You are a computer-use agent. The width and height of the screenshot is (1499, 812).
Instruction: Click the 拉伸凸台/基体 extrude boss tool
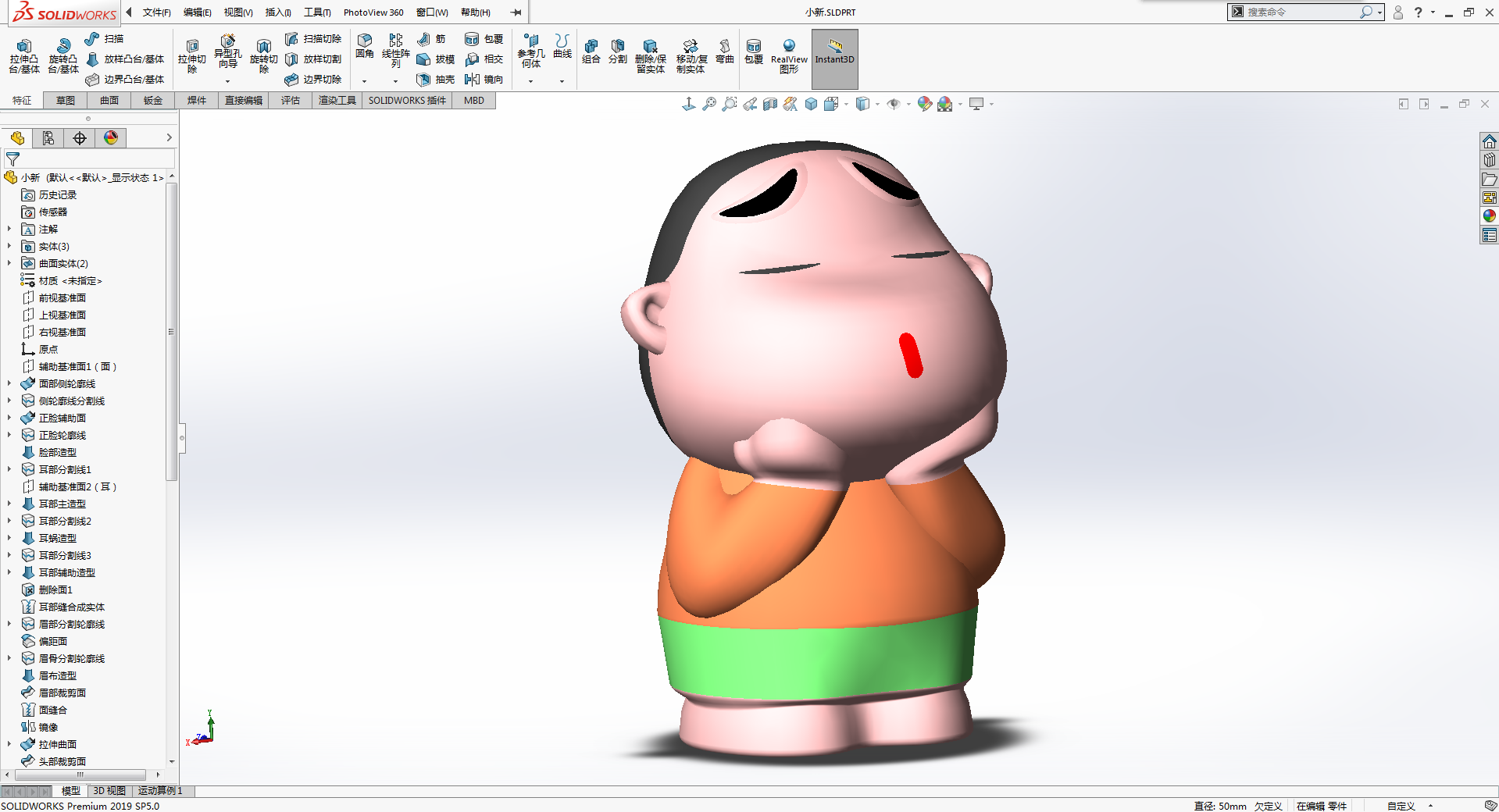coord(24,55)
